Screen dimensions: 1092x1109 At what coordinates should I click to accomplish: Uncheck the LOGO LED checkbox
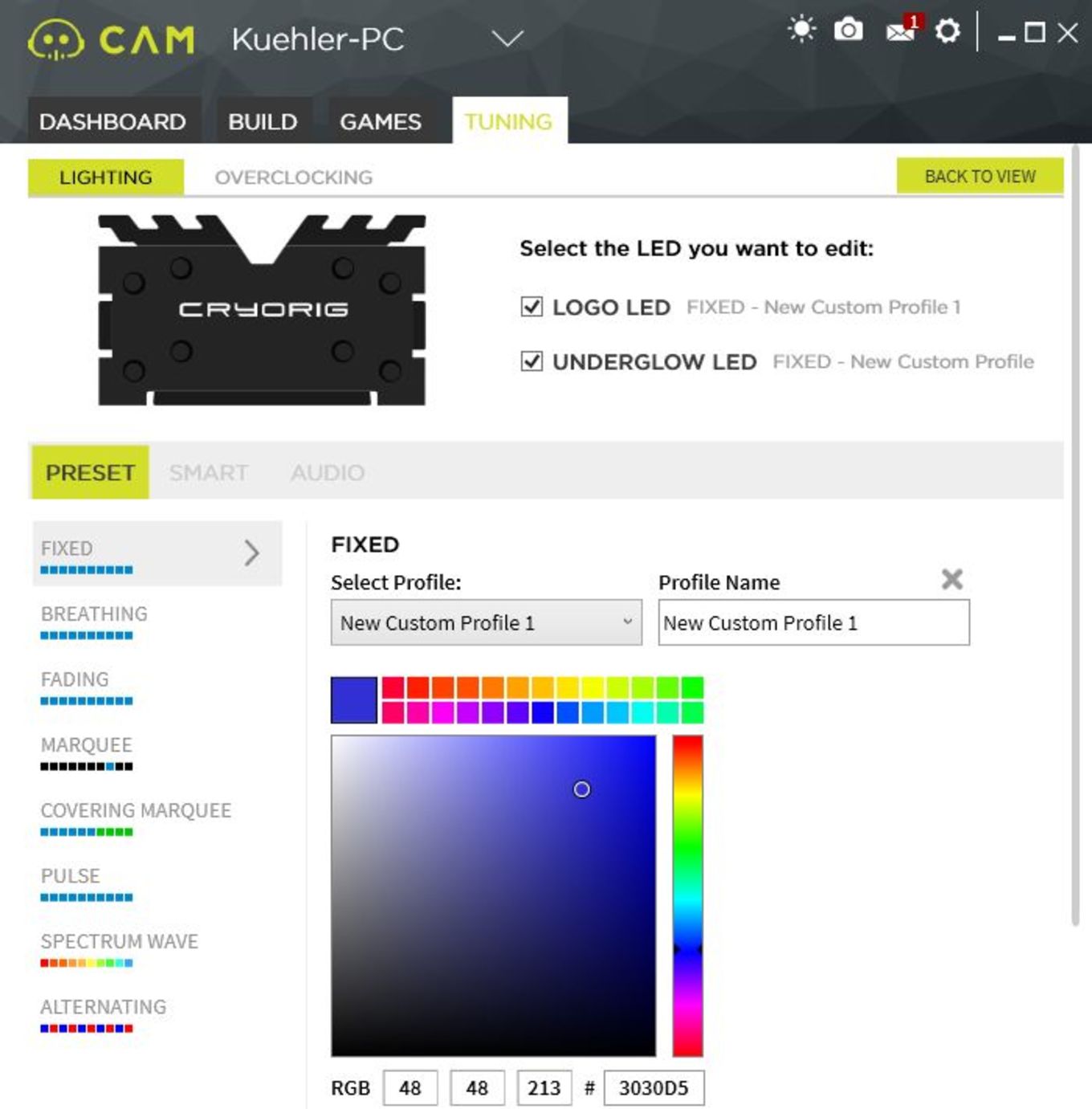tap(532, 307)
